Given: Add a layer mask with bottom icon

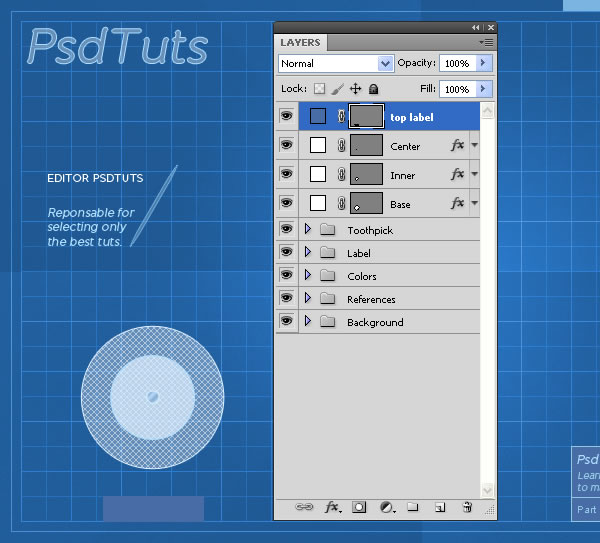Looking at the screenshot, I should pos(359,507).
